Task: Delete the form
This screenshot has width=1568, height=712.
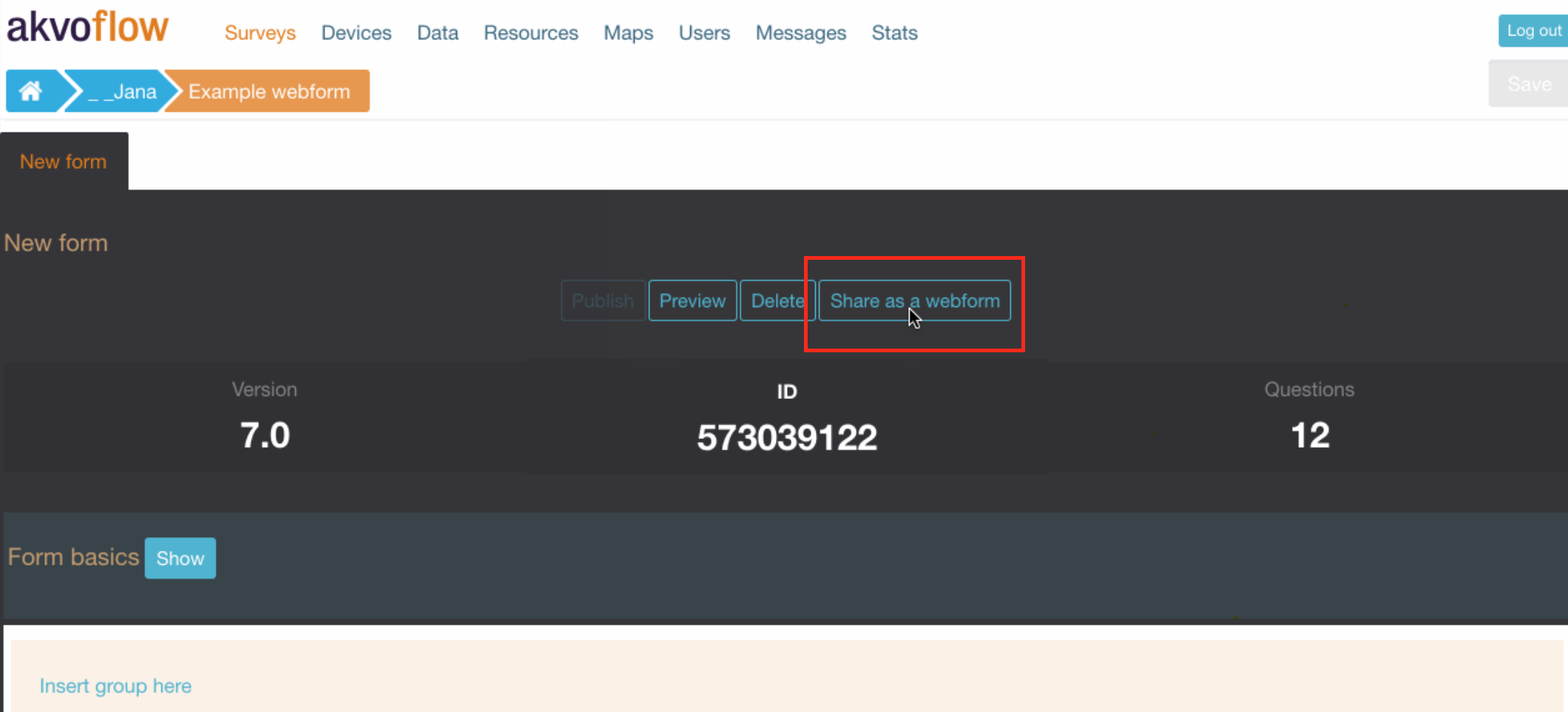Action: coord(777,300)
